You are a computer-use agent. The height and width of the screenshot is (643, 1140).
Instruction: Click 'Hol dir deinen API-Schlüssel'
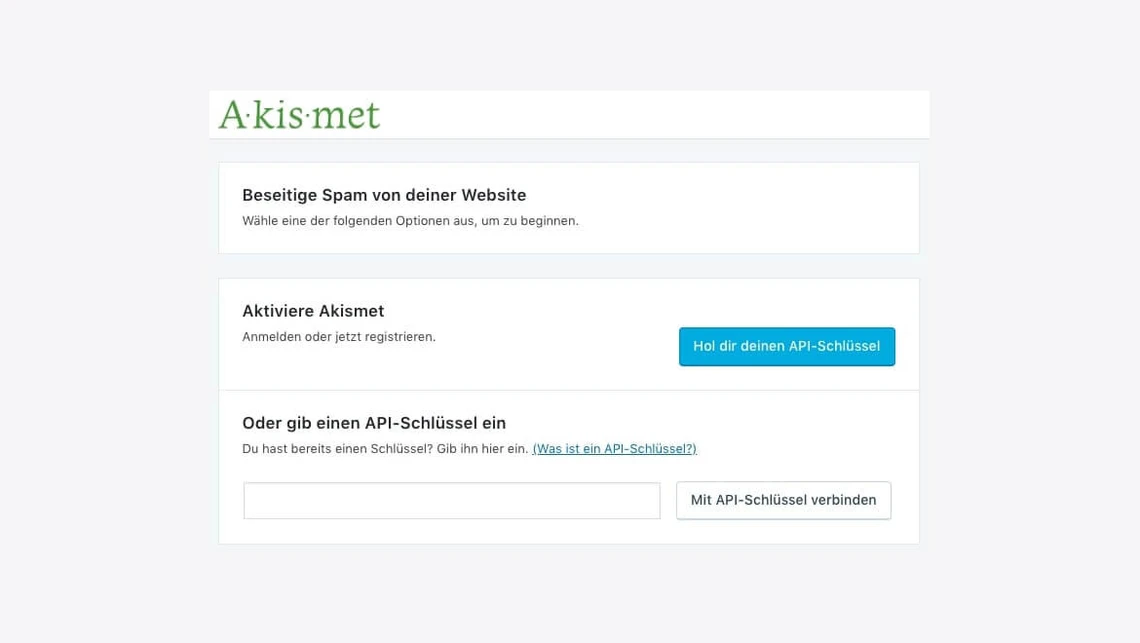(x=787, y=346)
